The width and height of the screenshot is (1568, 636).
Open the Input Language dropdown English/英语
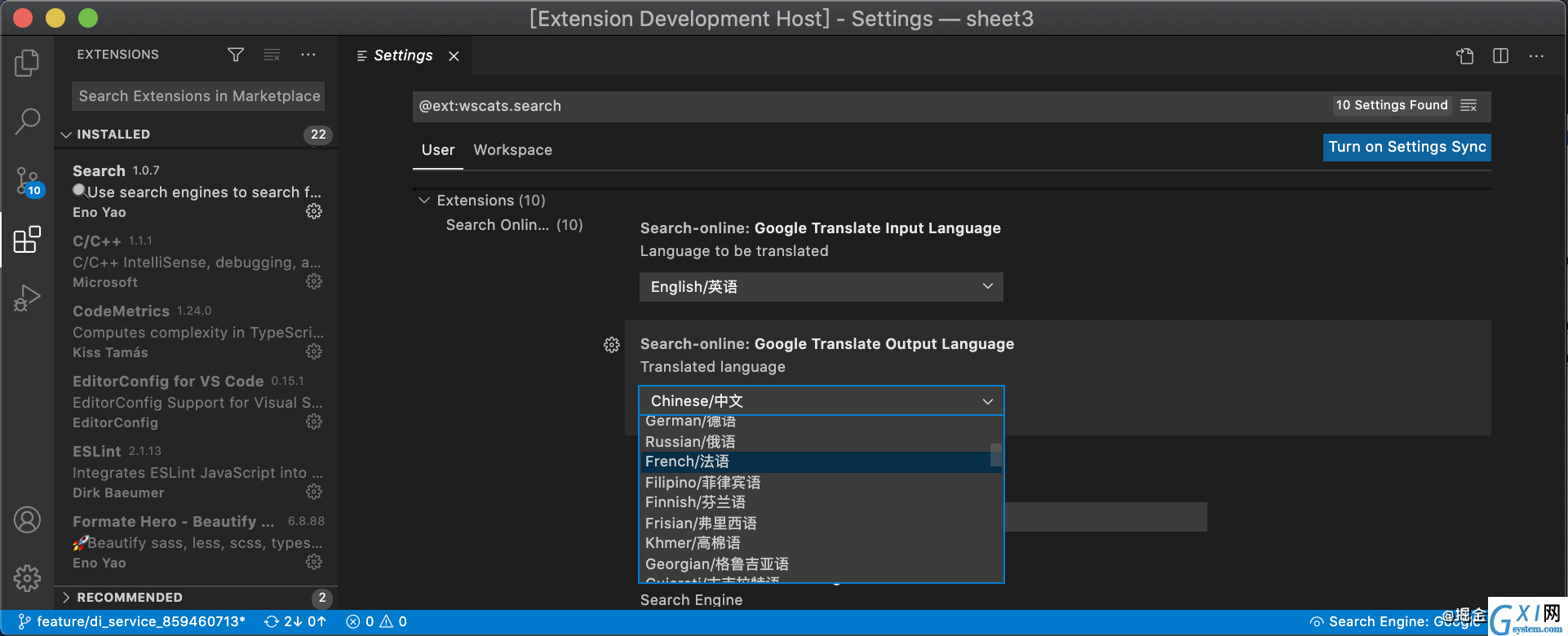click(x=822, y=287)
